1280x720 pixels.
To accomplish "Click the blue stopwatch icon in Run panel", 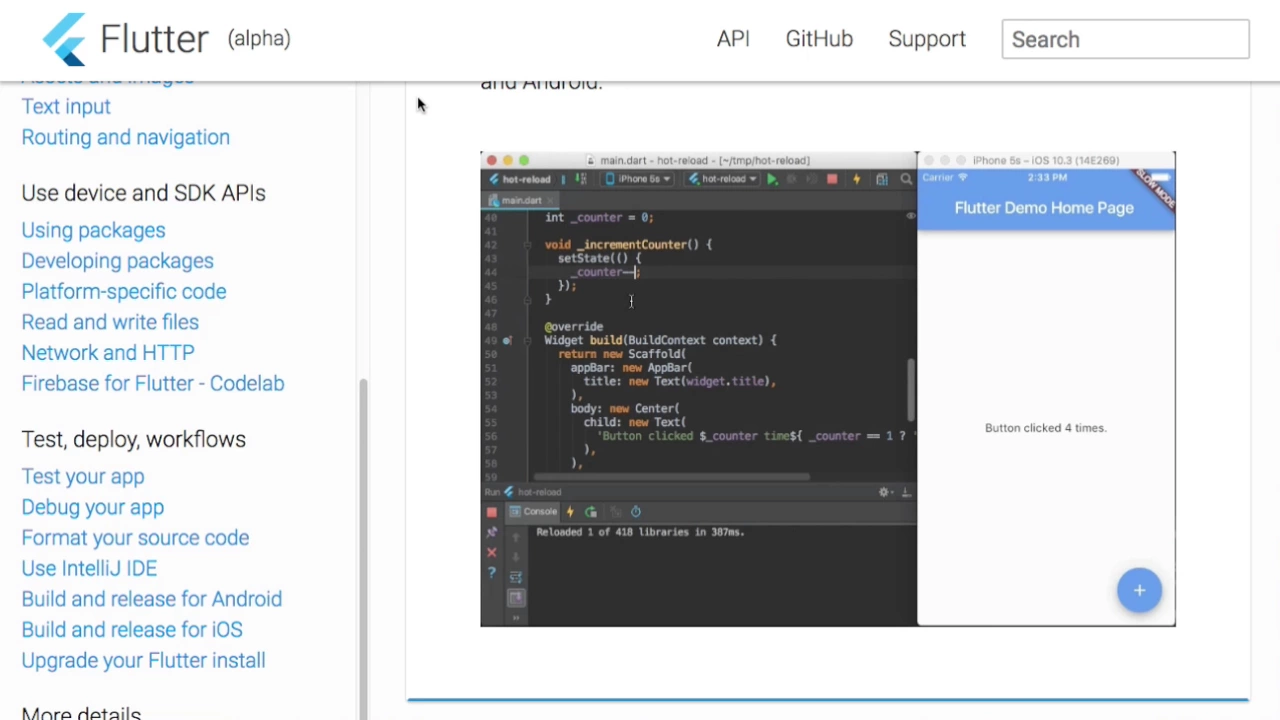I will 636,512.
